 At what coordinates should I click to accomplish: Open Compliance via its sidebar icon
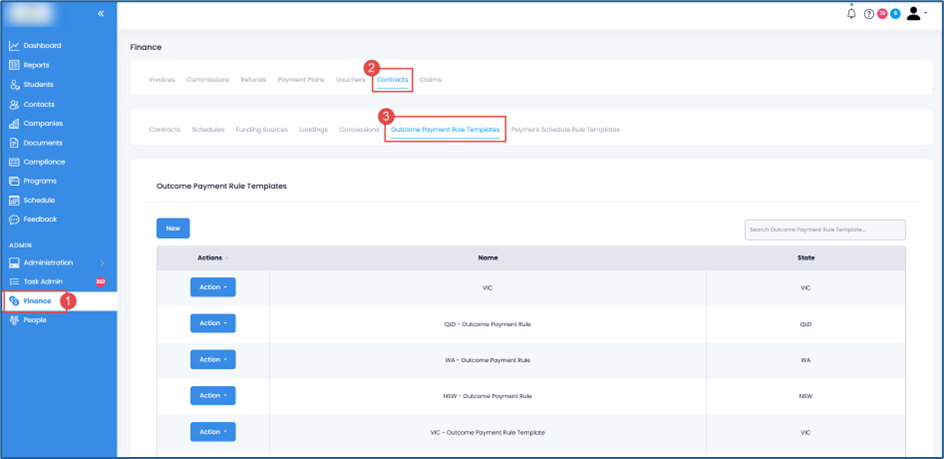pyautogui.click(x=14, y=162)
